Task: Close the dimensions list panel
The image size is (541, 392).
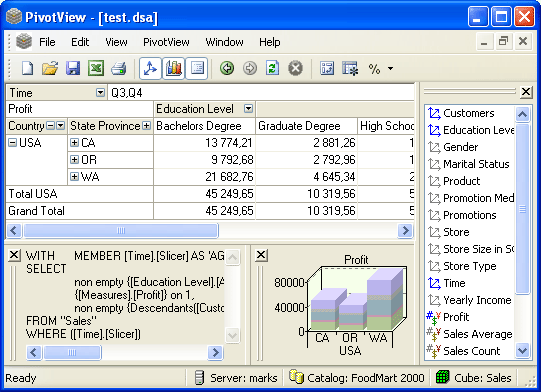Action: 526,92
